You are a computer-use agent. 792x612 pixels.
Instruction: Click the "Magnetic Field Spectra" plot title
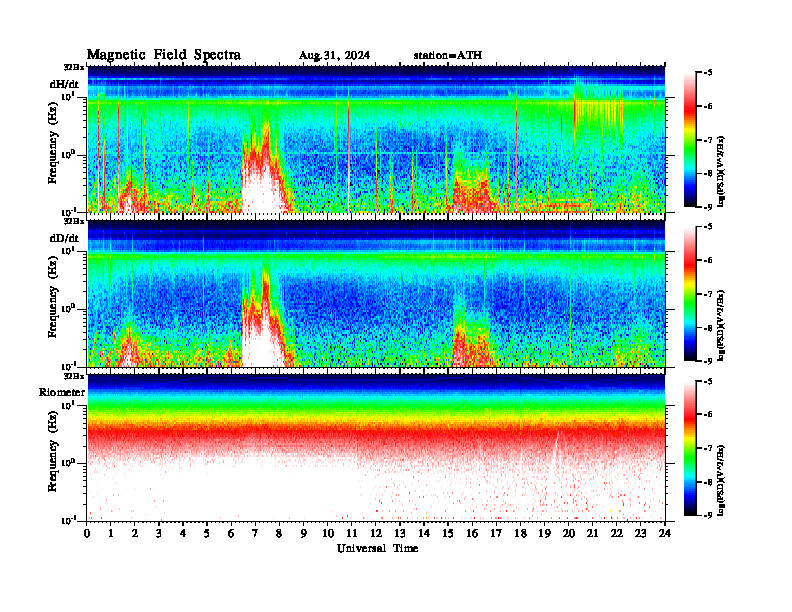(164, 55)
